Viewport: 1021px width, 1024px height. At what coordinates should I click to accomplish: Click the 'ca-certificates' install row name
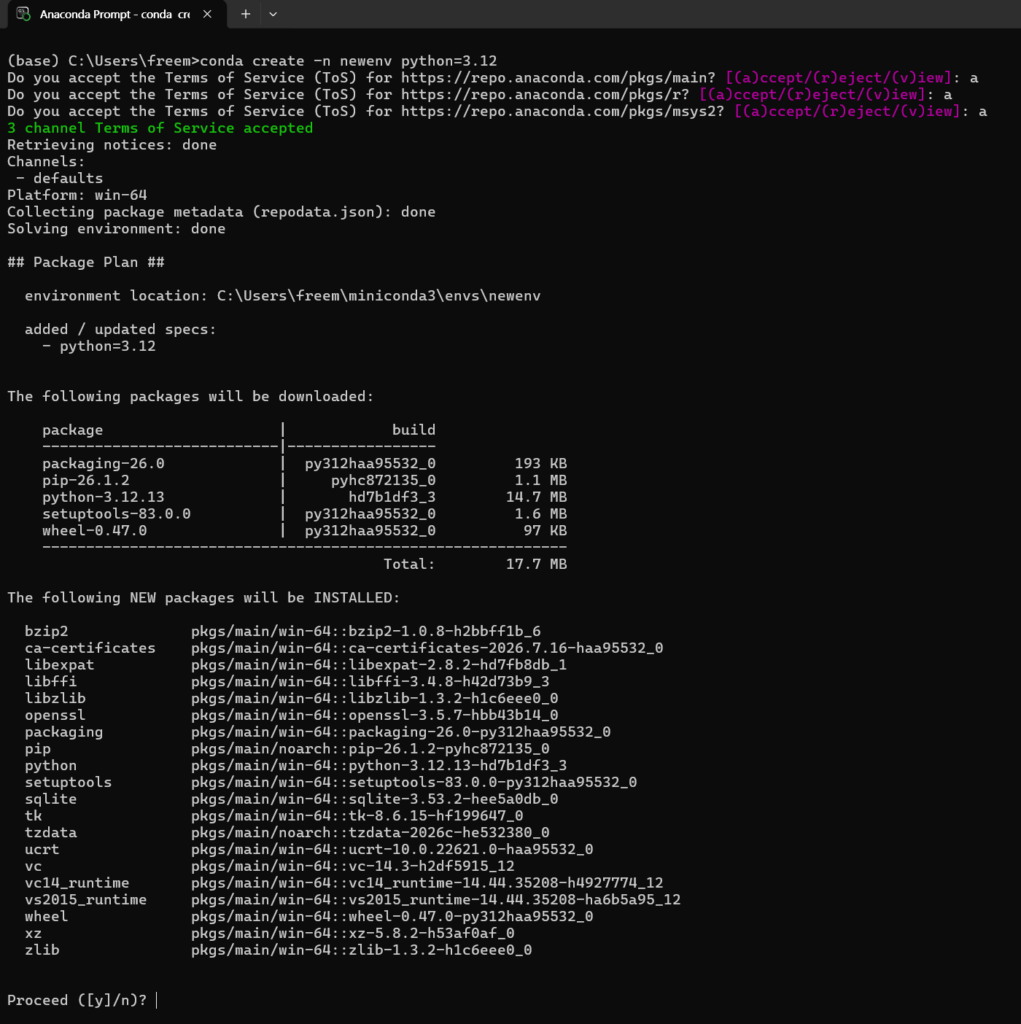point(90,648)
